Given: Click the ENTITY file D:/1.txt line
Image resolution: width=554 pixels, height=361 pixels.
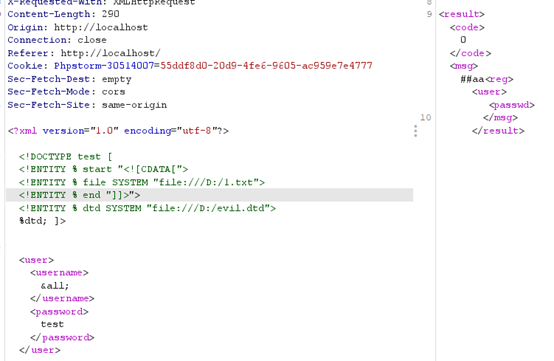Looking at the screenshot, I should click(x=142, y=182).
